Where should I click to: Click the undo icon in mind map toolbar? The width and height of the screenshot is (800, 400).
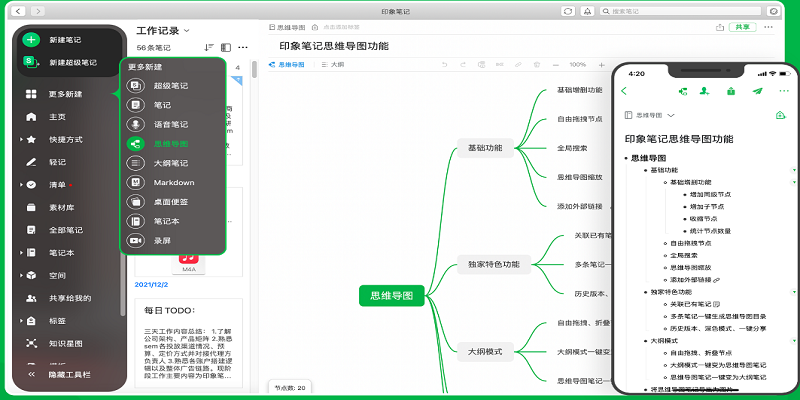tap(444, 65)
